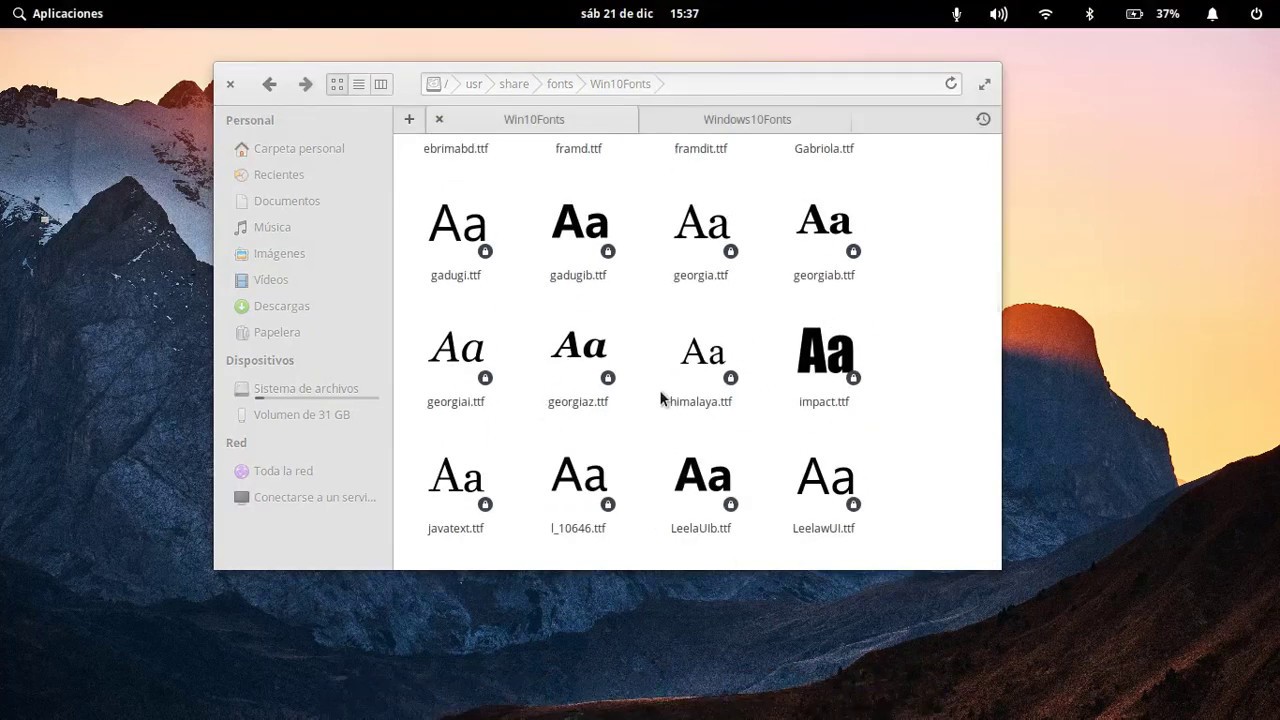Open the Aplicaciones menu
The height and width of the screenshot is (720, 1280).
(58, 14)
